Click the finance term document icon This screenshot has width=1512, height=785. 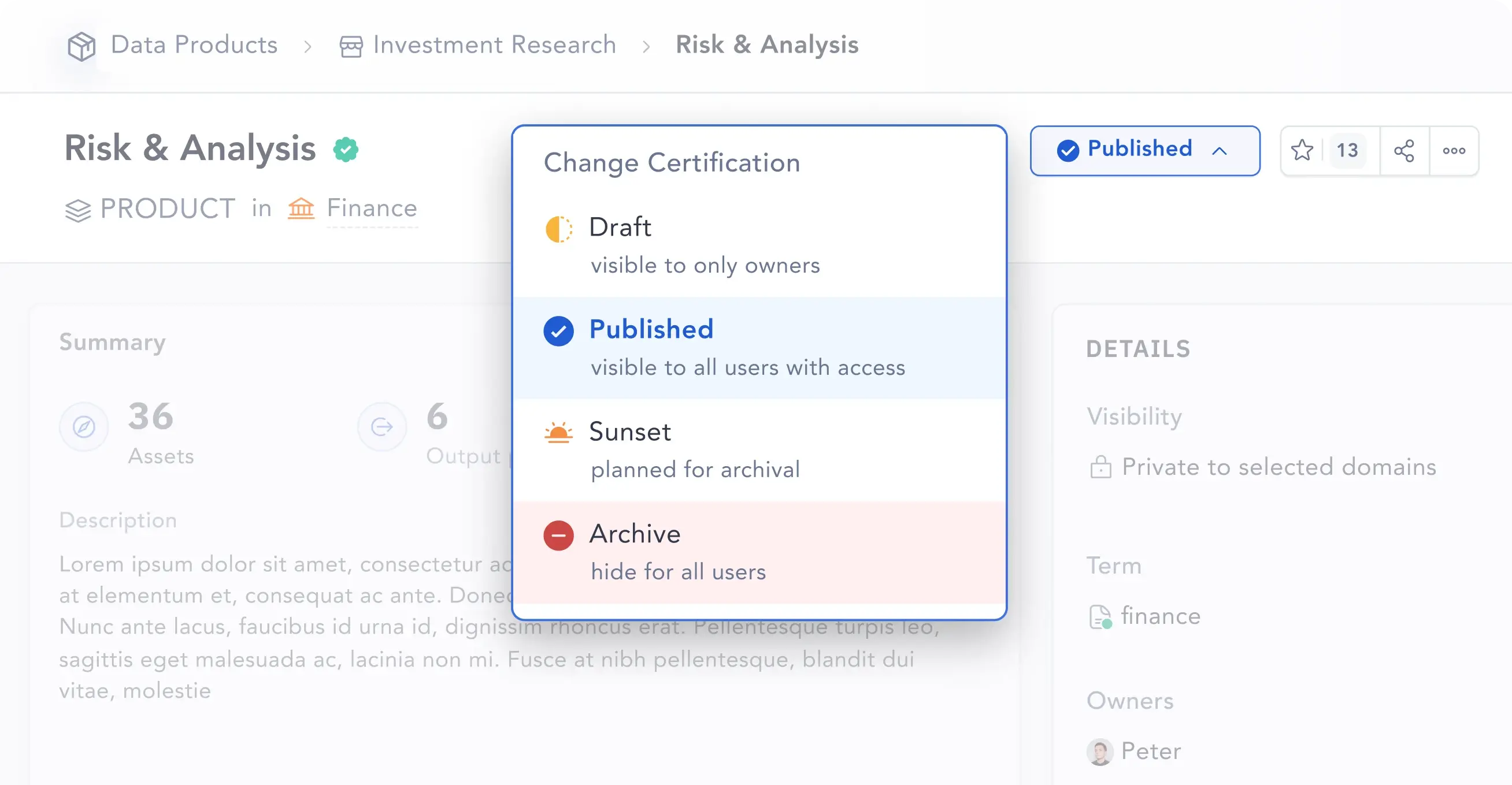coord(1100,616)
